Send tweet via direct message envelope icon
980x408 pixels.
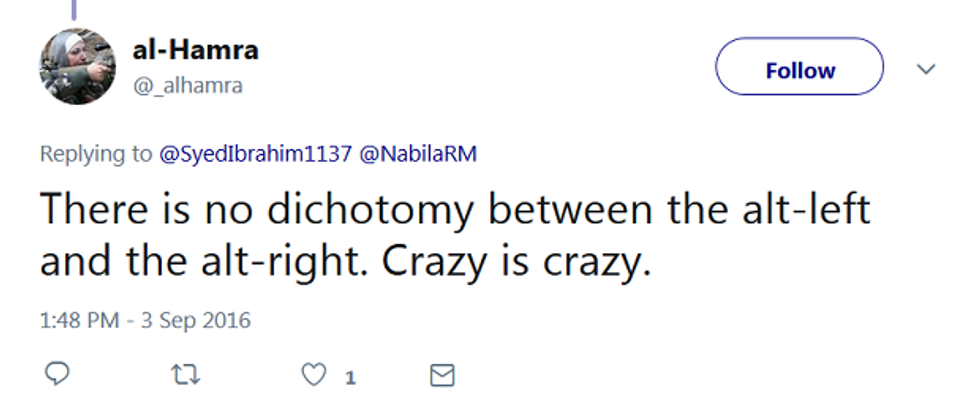[441, 375]
